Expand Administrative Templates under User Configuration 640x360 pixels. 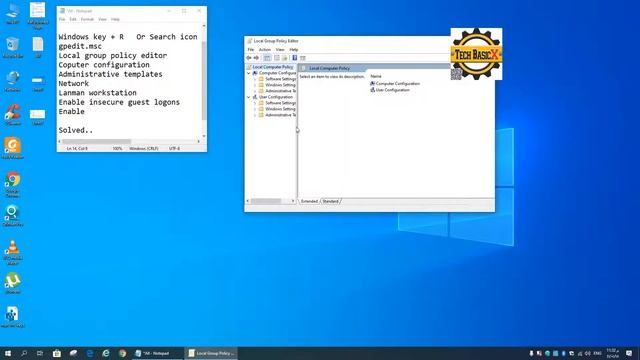pos(255,115)
